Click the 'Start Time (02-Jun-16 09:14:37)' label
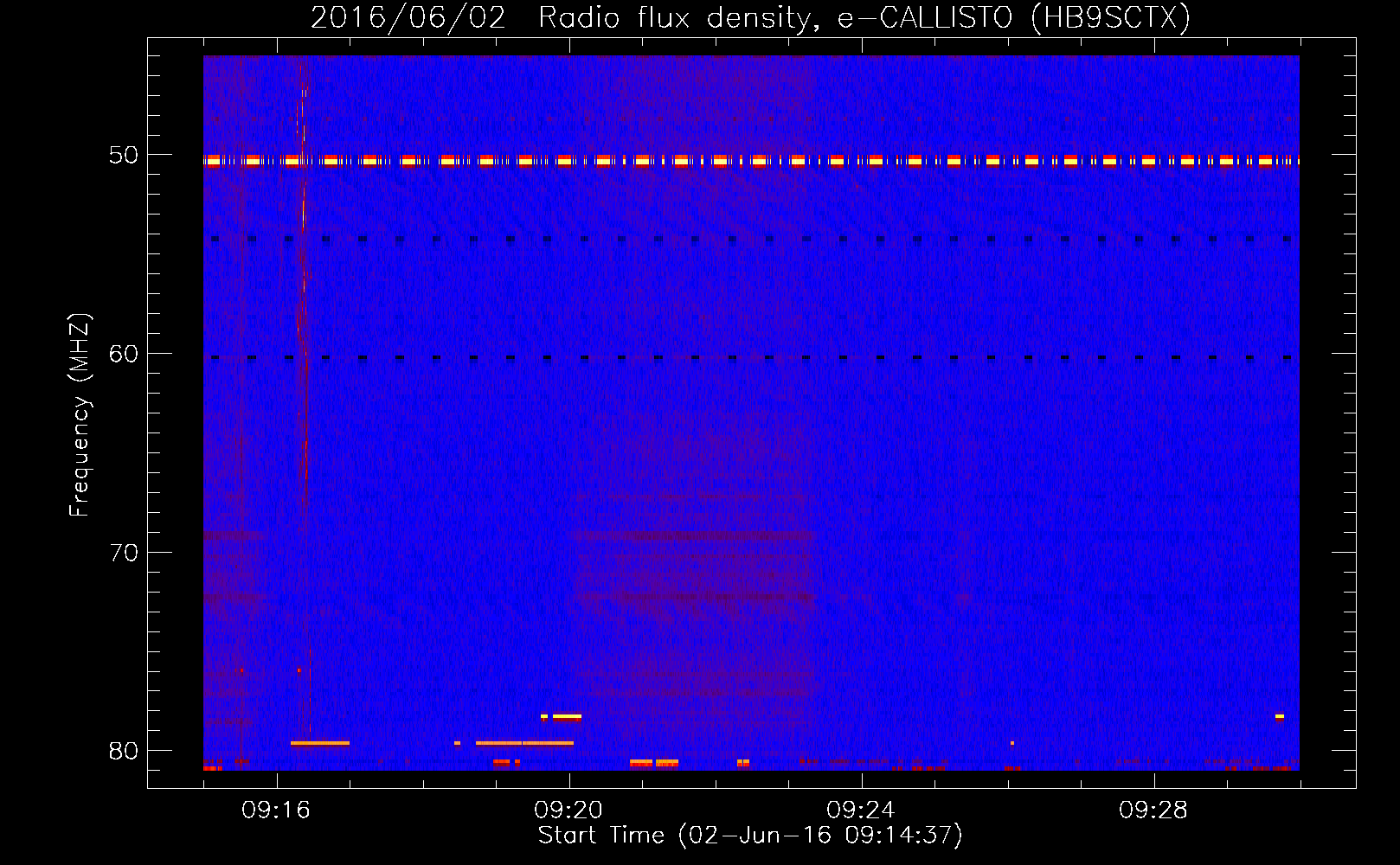Viewport: 1400px width, 865px height. [x=750, y=836]
